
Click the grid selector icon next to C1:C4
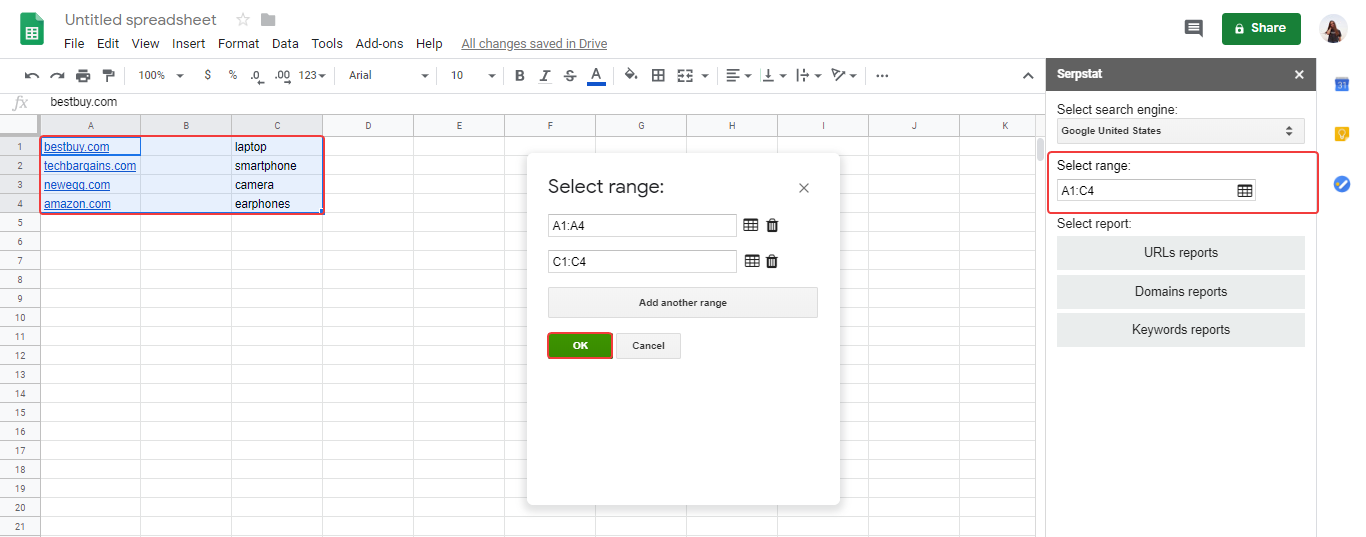751,262
